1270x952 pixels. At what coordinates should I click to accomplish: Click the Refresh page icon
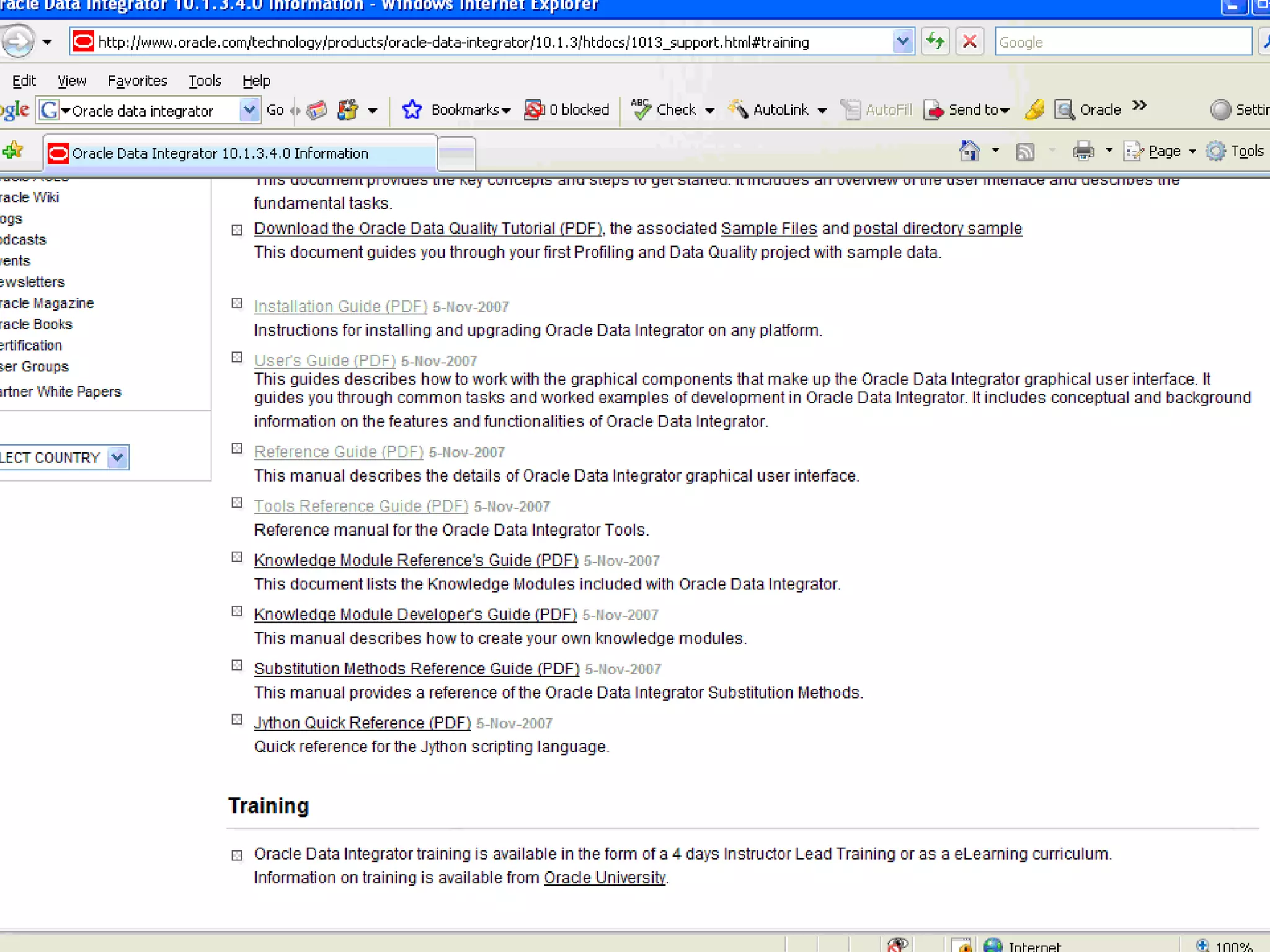(x=935, y=42)
